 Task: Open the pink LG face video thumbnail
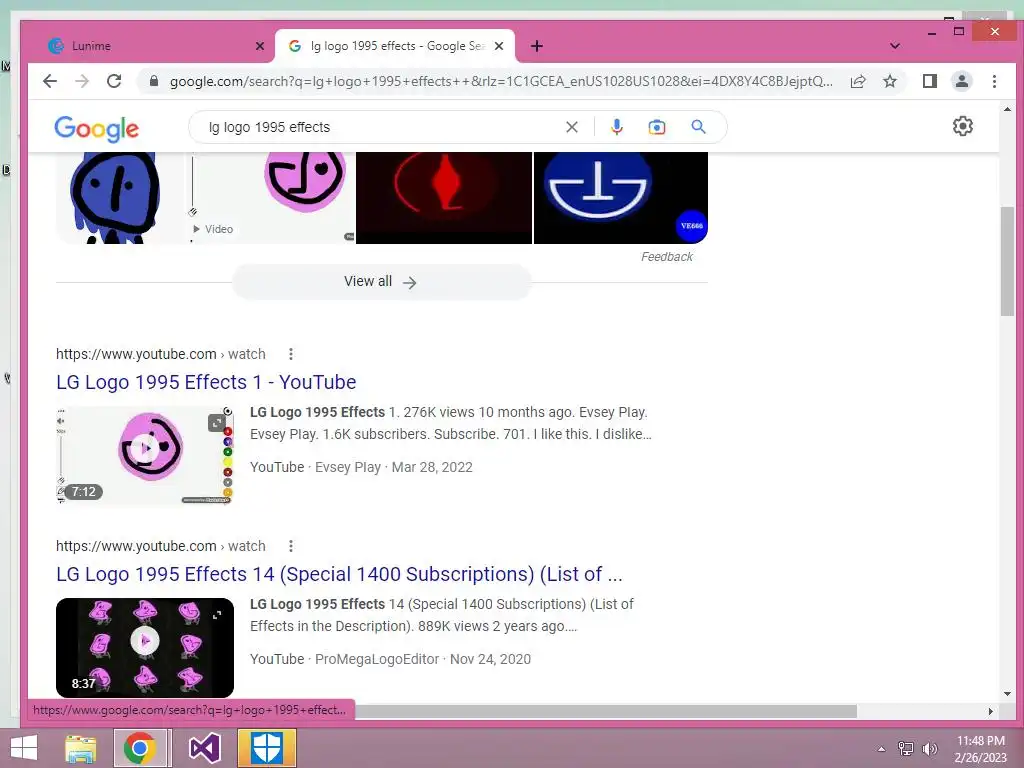pos(273,197)
